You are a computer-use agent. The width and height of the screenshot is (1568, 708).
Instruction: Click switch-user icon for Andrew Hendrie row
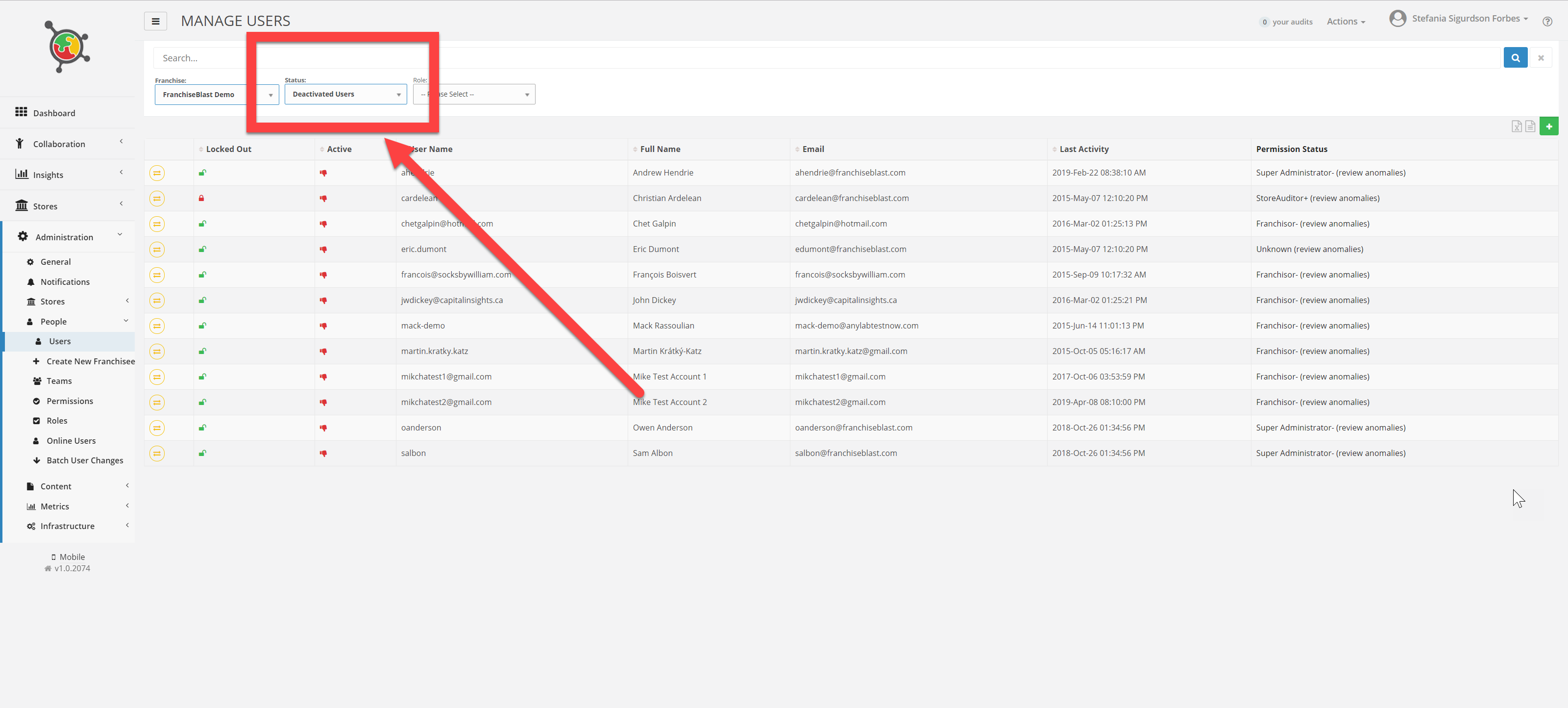(x=157, y=173)
